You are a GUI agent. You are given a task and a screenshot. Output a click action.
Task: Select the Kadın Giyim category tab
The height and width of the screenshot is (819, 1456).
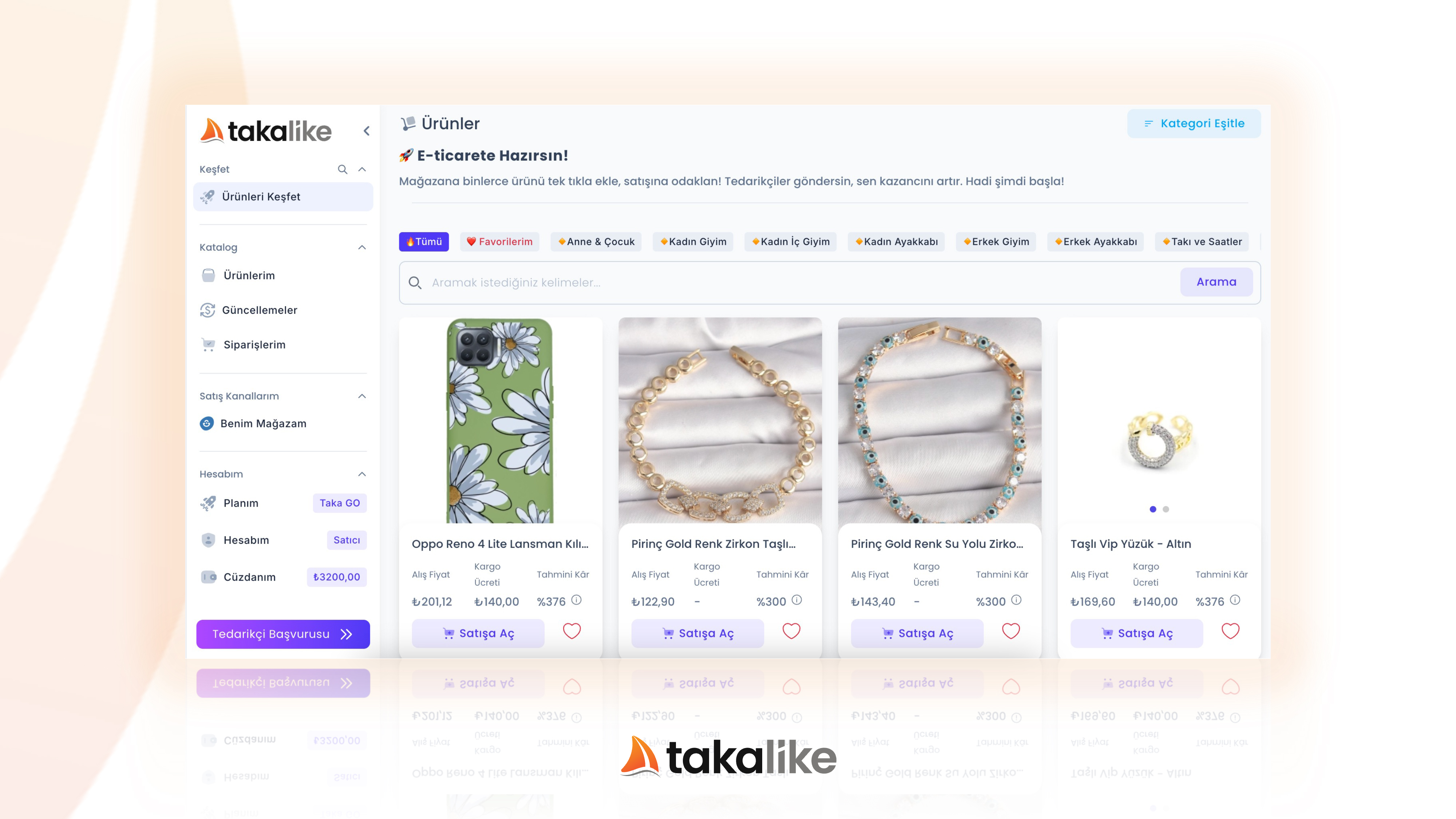pos(693,242)
